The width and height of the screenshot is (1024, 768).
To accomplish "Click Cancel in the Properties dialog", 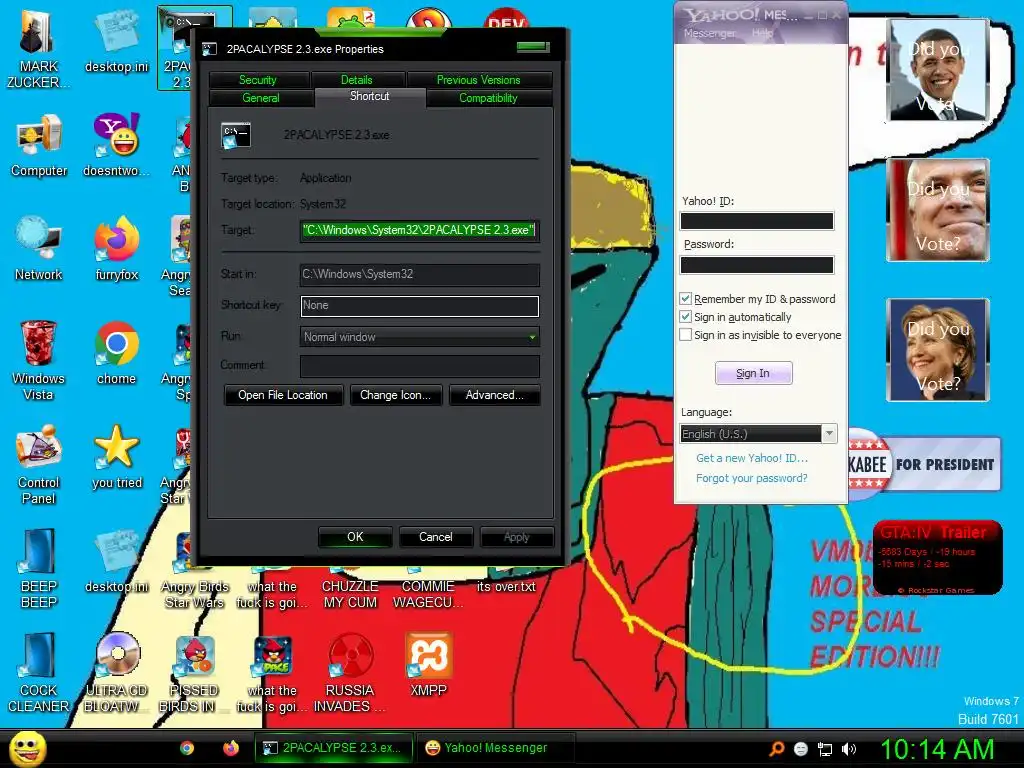I will point(436,537).
